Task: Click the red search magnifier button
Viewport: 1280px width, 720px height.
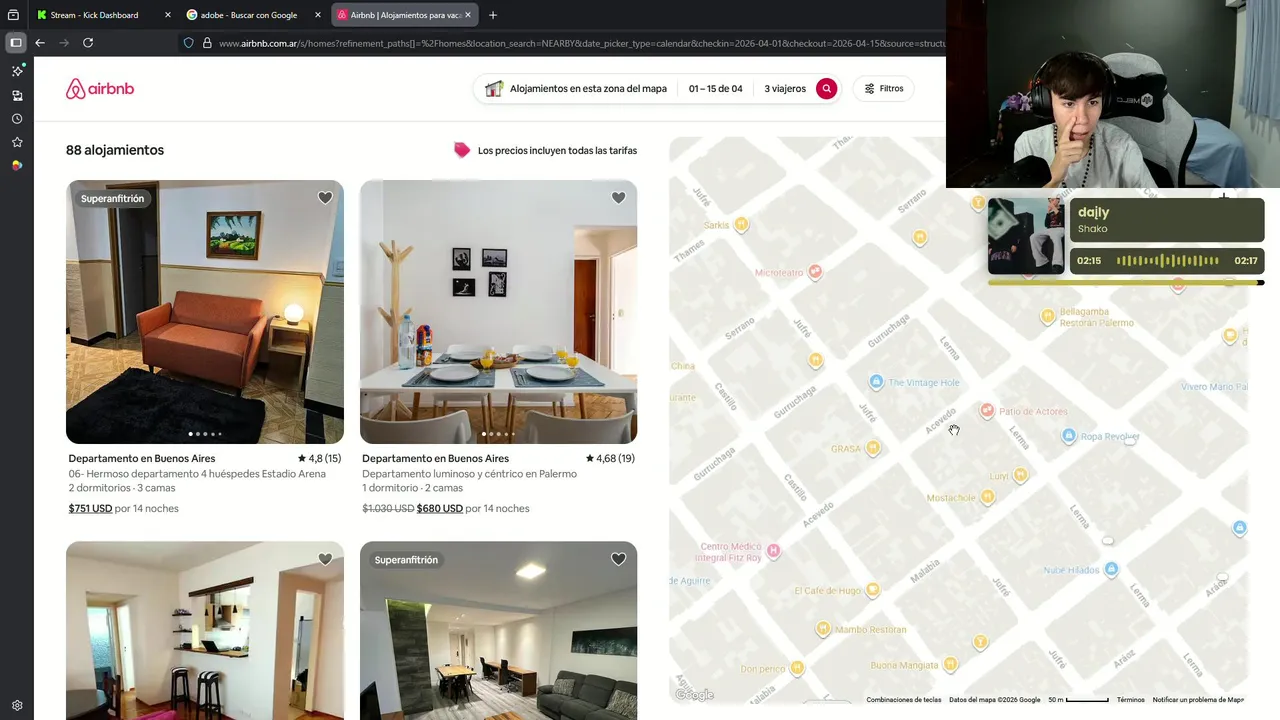Action: (x=826, y=89)
